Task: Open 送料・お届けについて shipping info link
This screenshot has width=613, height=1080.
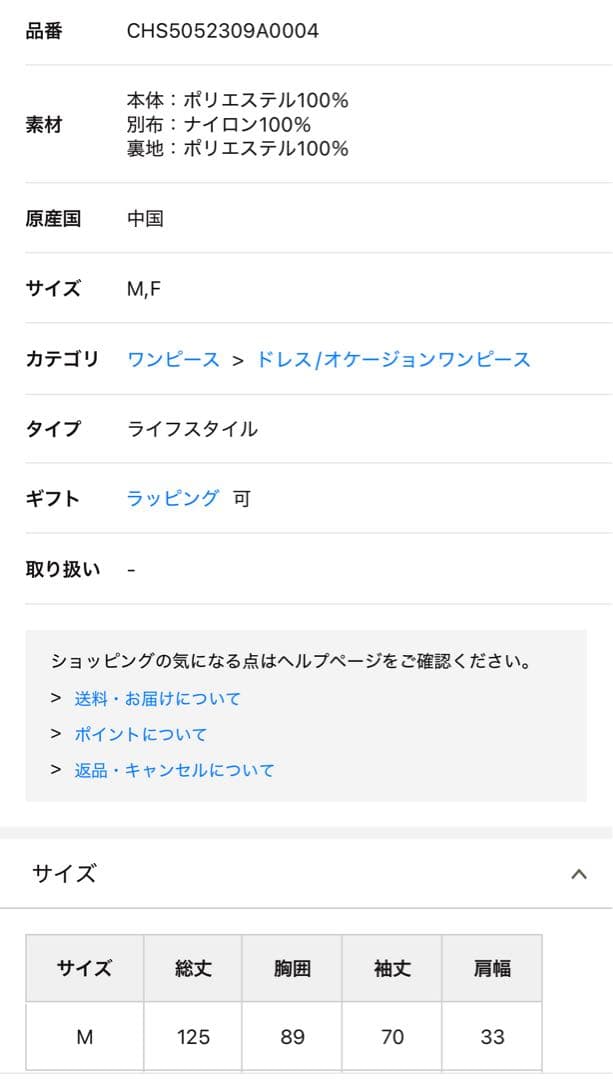Action: [160, 699]
